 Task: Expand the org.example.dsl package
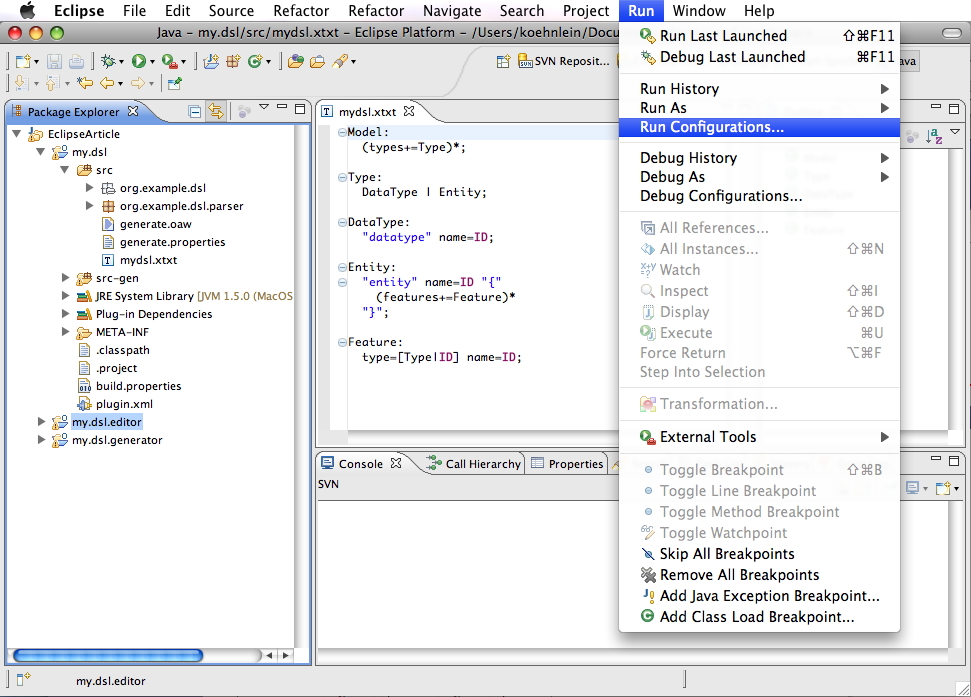[x=89, y=188]
